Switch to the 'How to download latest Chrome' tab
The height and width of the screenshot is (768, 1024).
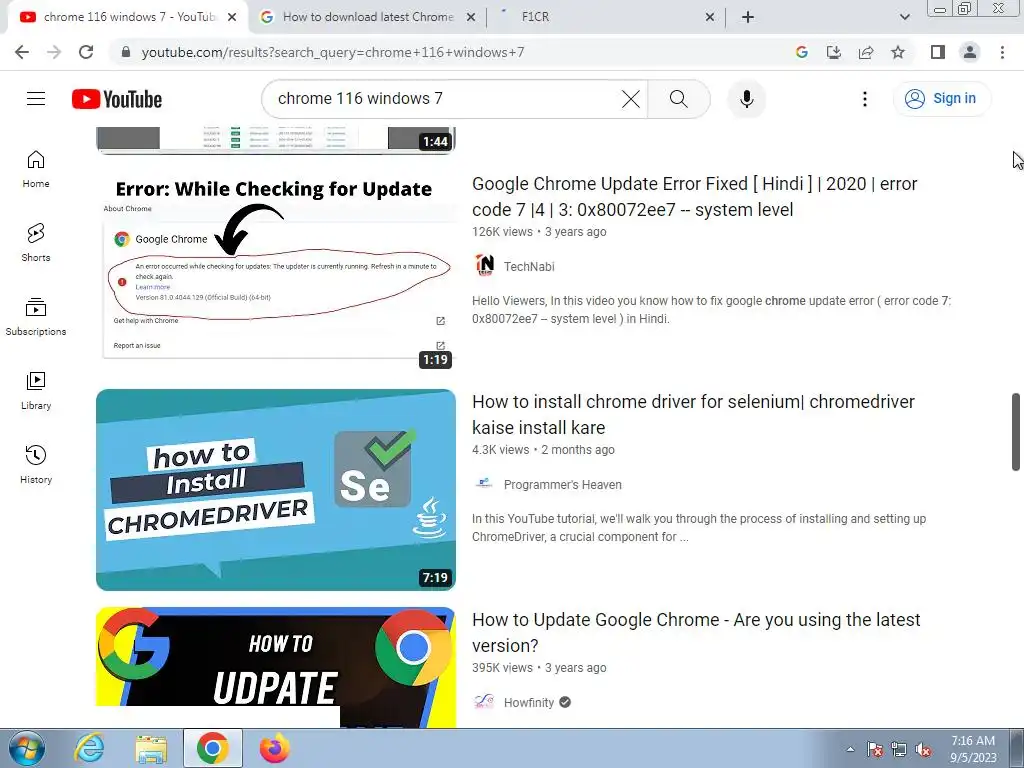pos(368,17)
